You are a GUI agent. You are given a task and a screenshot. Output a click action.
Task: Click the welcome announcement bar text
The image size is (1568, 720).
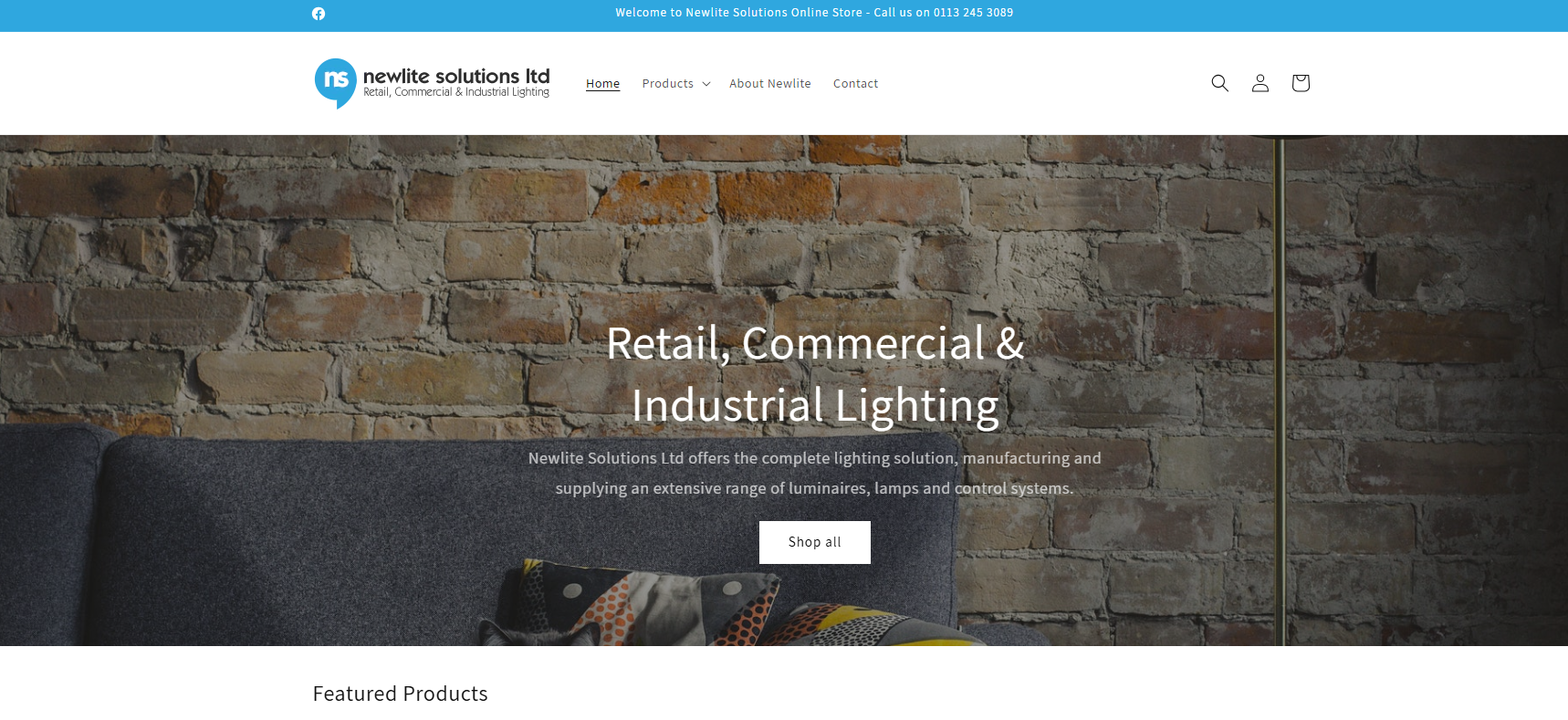(814, 13)
